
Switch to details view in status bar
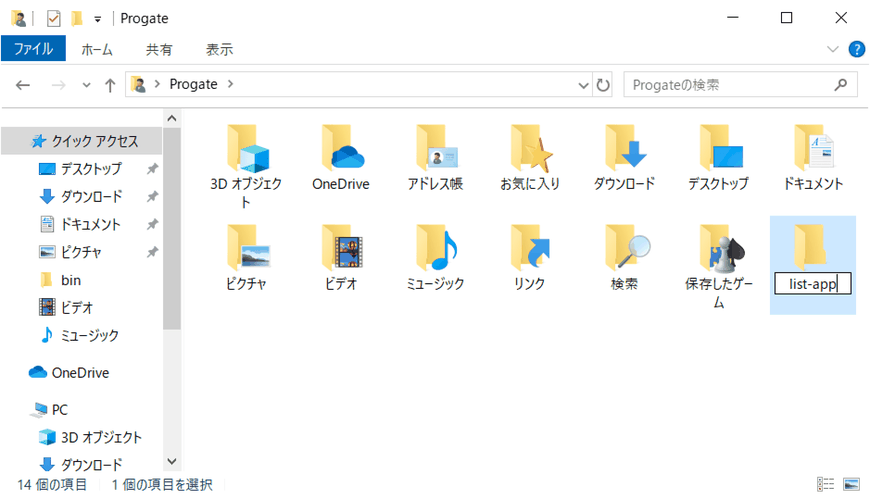(x=825, y=484)
